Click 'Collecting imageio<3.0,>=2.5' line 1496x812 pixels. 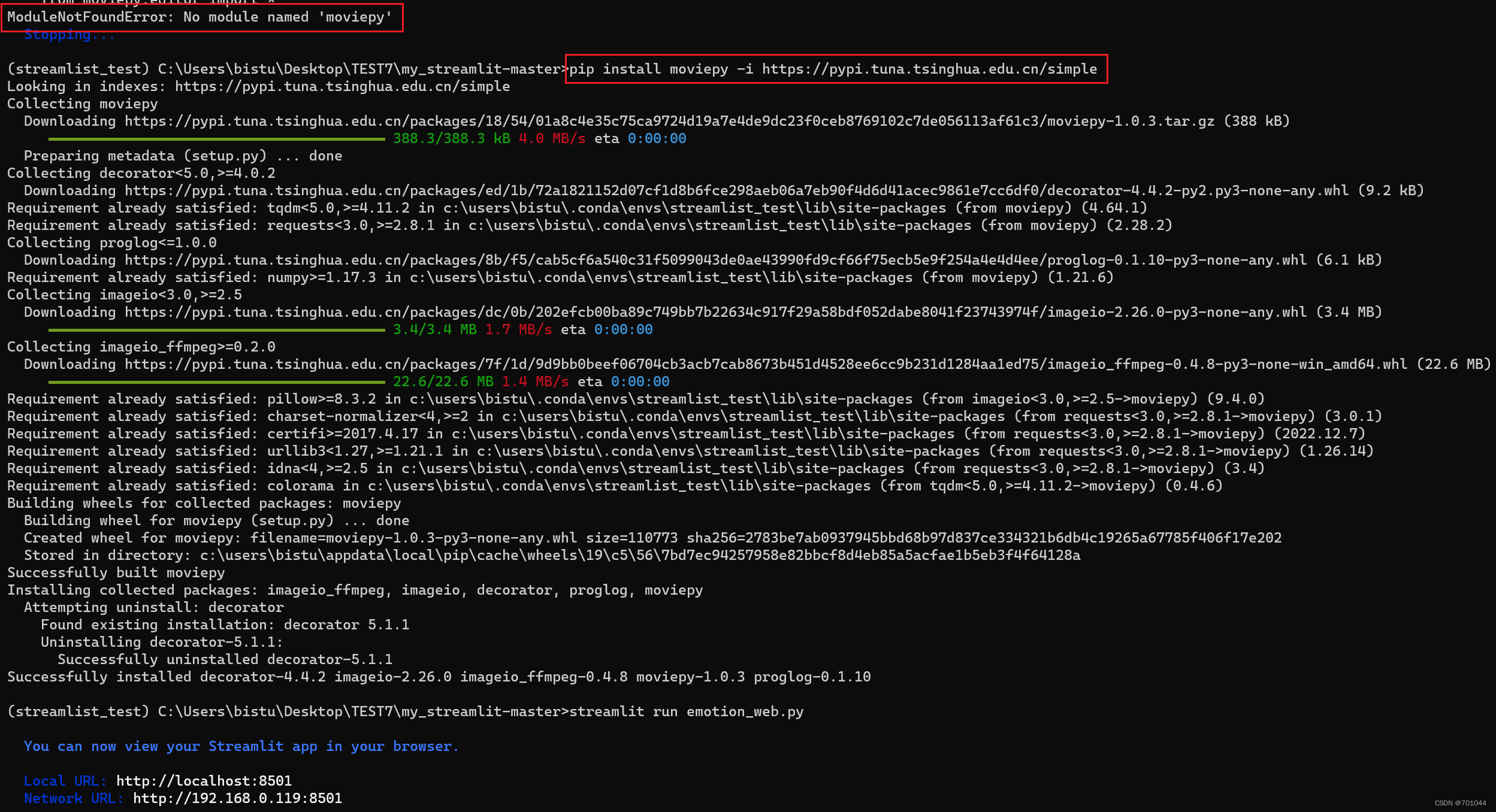click(x=125, y=295)
